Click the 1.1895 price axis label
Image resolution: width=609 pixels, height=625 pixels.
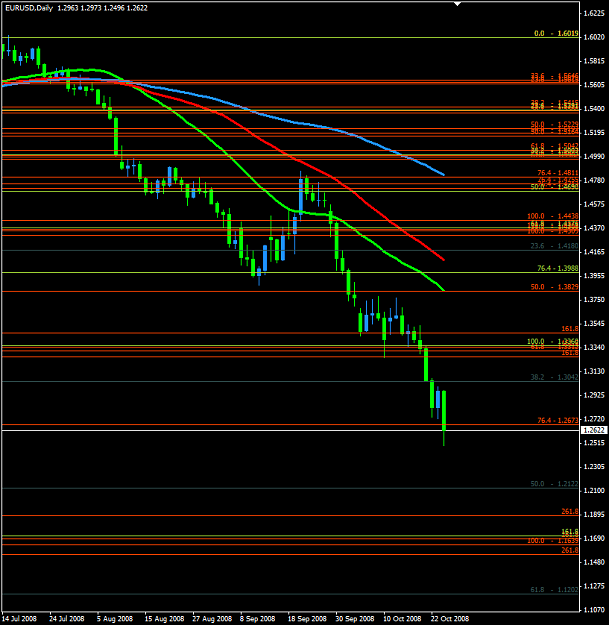tap(594, 515)
